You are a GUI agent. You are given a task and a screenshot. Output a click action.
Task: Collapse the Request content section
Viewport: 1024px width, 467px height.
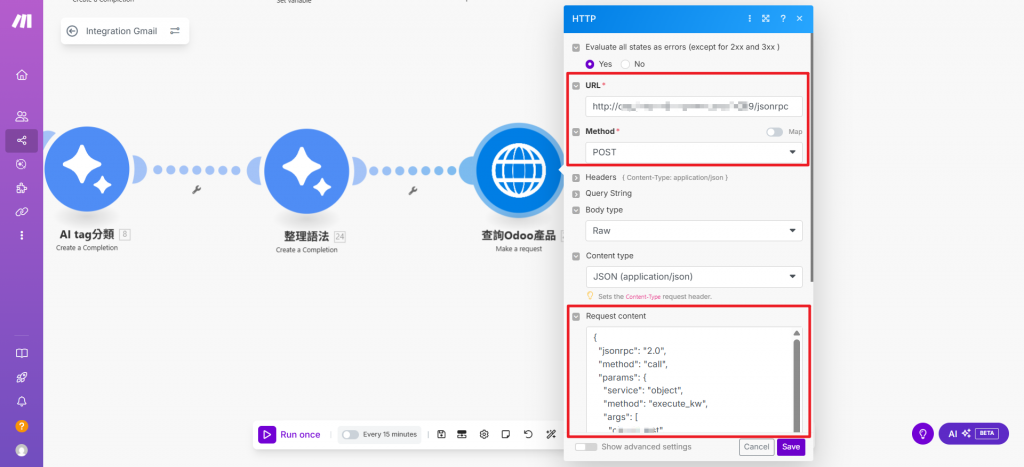[576, 316]
